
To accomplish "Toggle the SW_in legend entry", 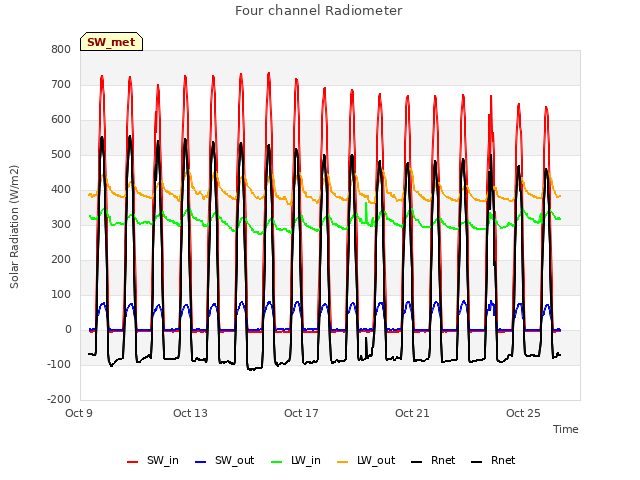I will tap(153, 460).
